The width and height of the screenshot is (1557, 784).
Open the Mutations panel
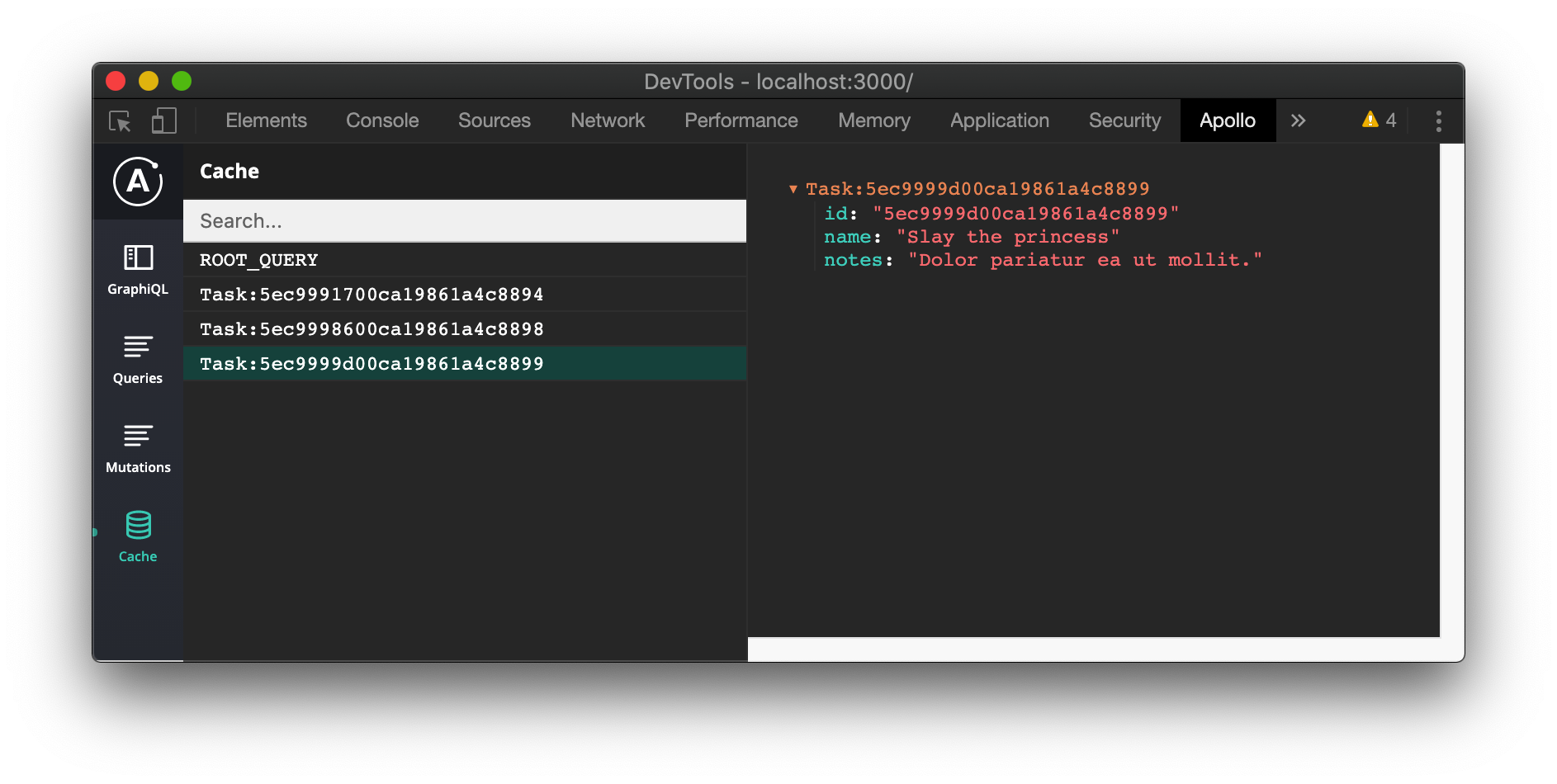pyautogui.click(x=137, y=446)
